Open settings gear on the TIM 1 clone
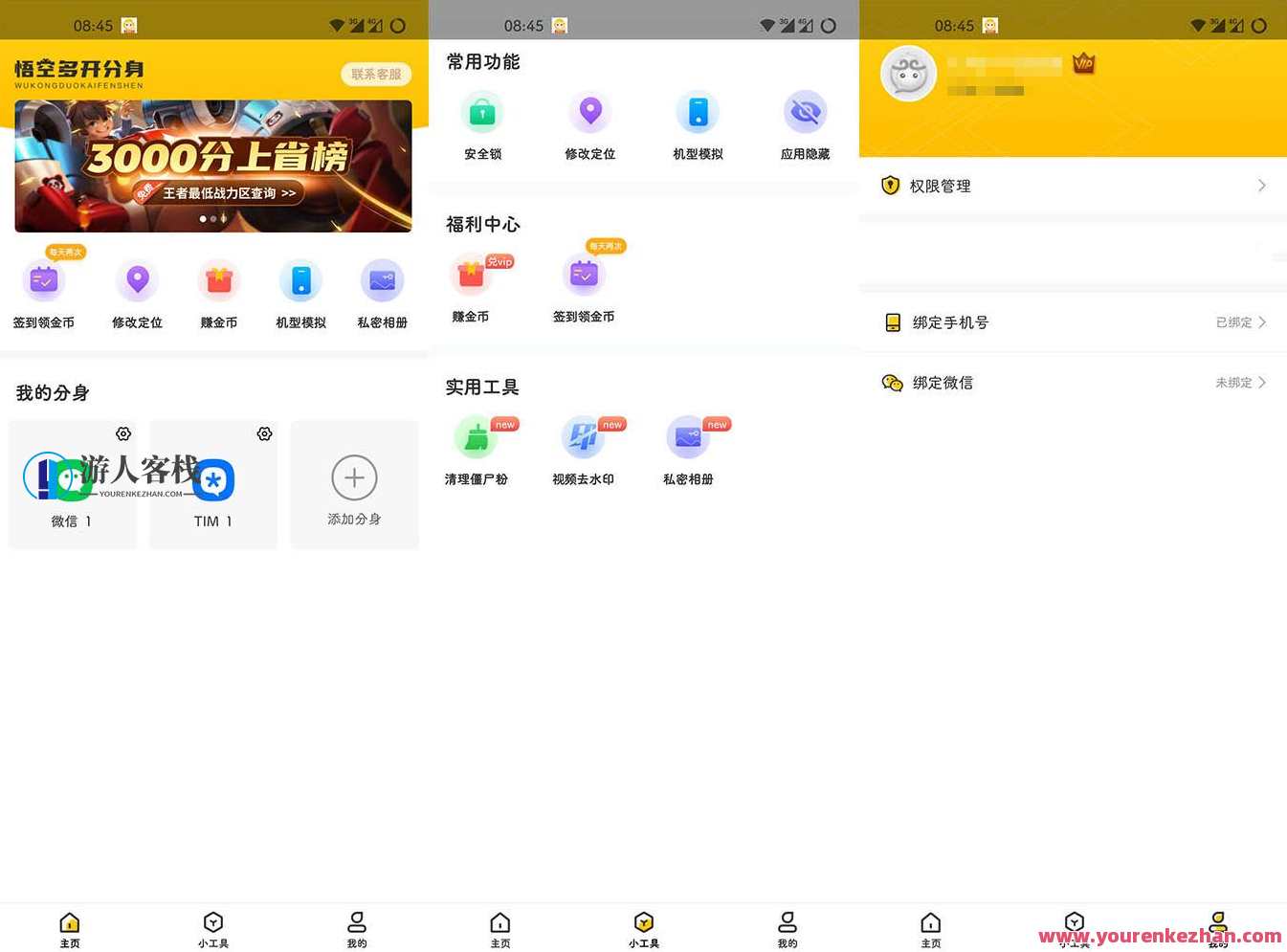Image resolution: width=1287 pixels, height=952 pixels. tap(264, 433)
